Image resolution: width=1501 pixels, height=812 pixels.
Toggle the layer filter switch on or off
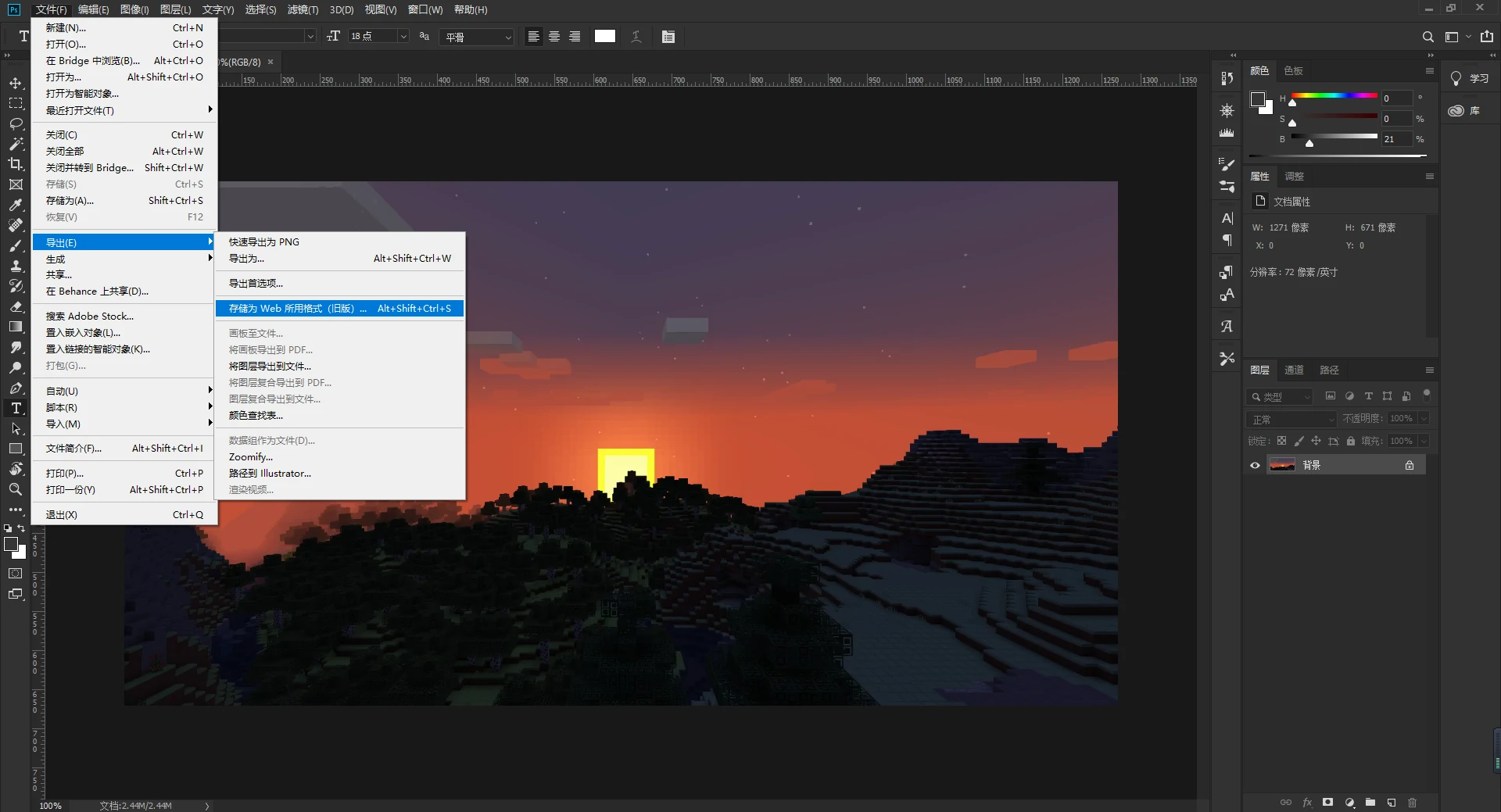(1426, 395)
